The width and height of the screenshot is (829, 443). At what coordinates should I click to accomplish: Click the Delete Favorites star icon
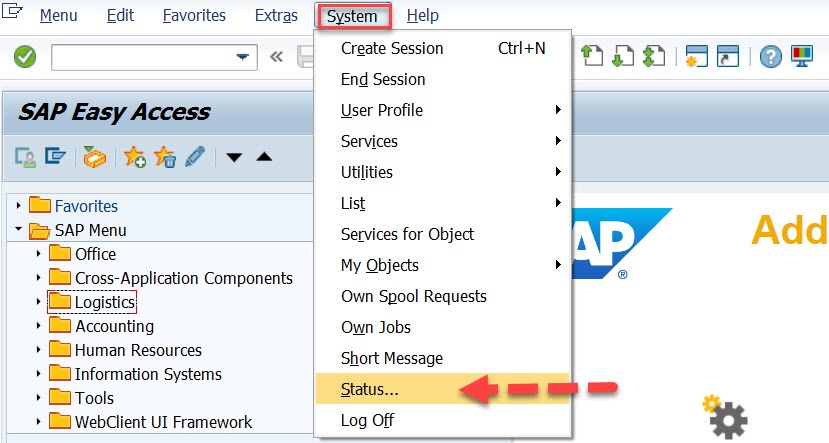(x=164, y=156)
